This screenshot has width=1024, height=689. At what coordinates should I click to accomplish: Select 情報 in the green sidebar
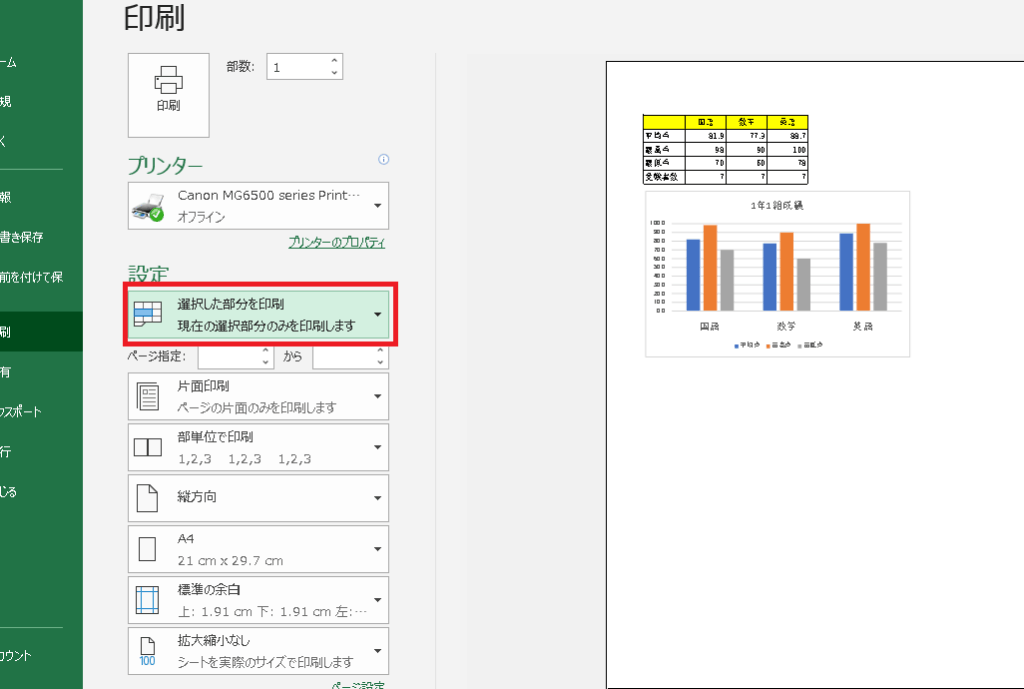[x=41, y=197]
